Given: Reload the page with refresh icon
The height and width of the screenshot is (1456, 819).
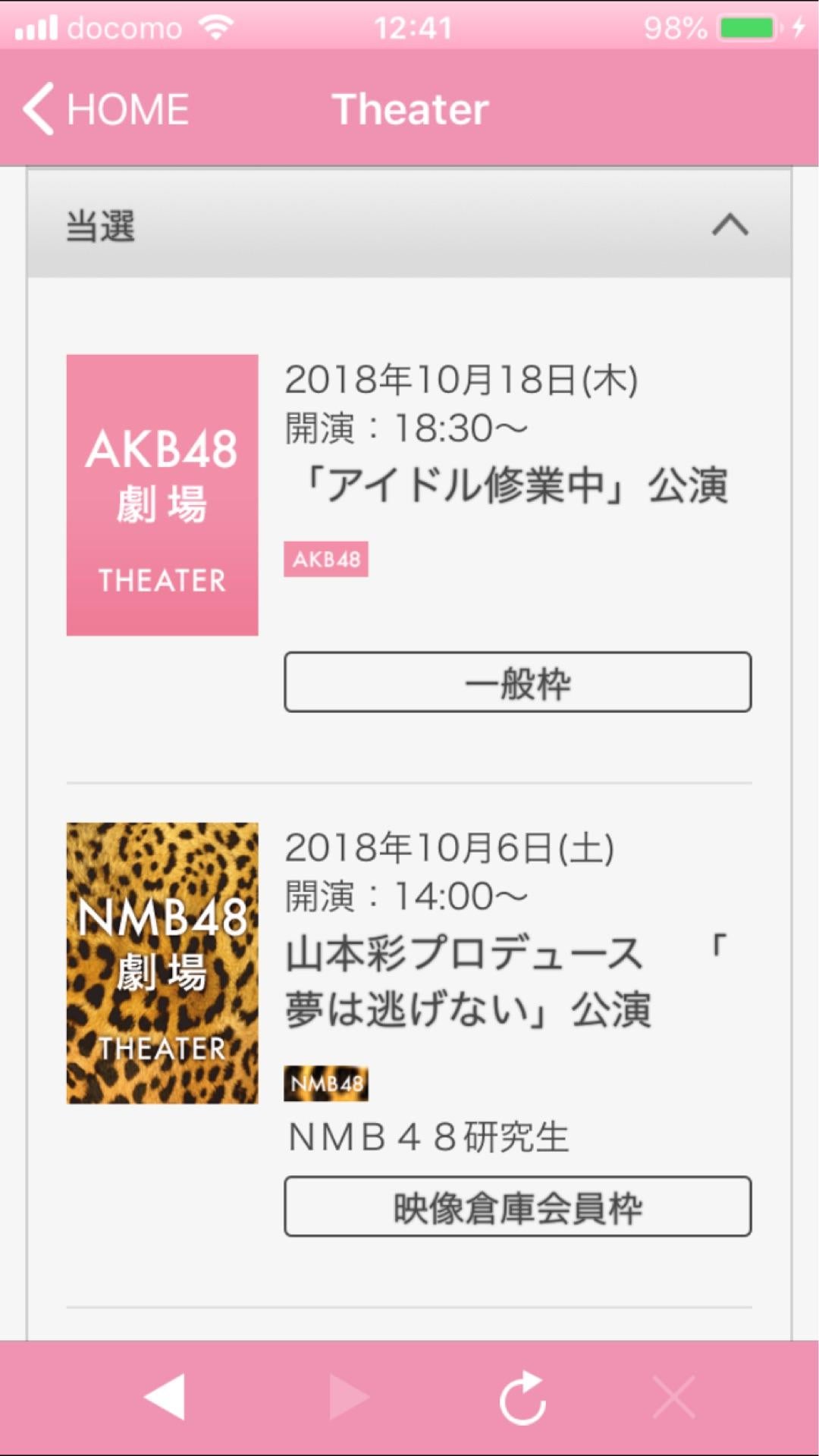Looking at the screenshot, I should [522, 1397].
